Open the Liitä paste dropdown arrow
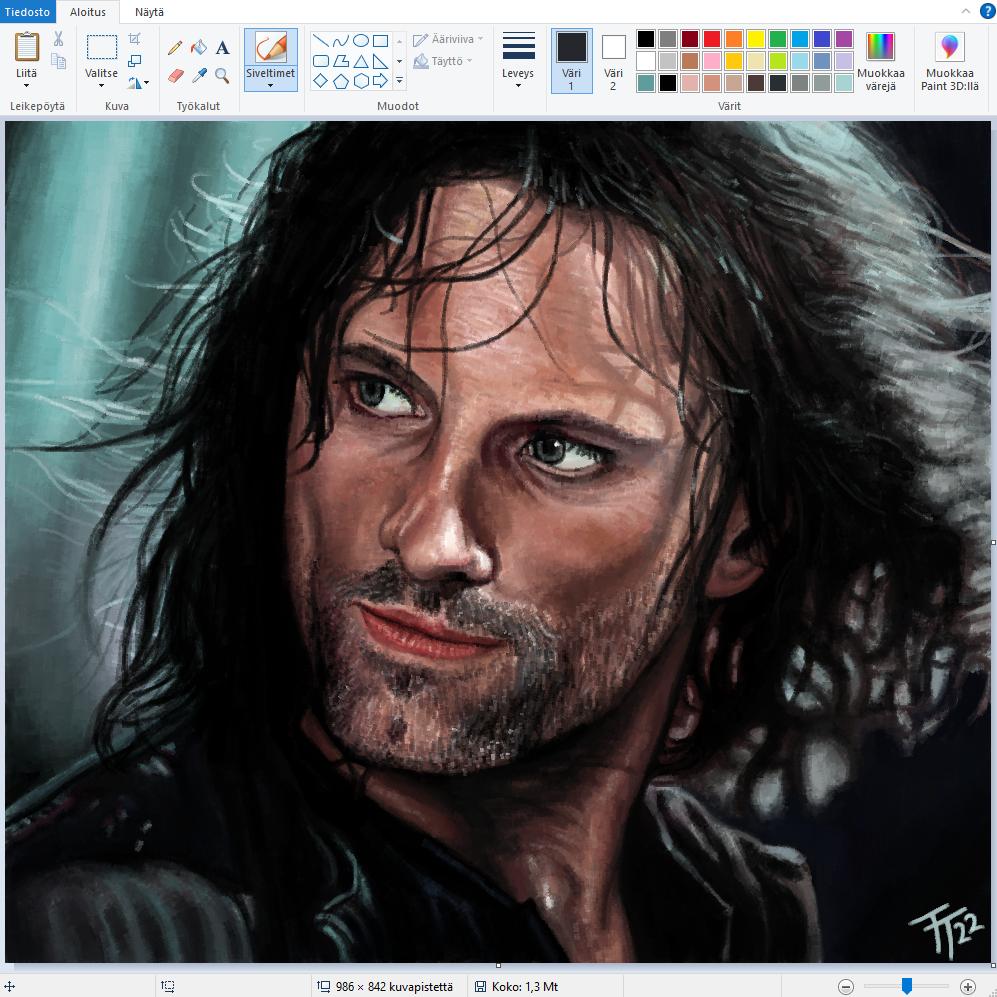The height and width of the screenshot is (997, 997). pyautogui.click(x=27, y=86)
